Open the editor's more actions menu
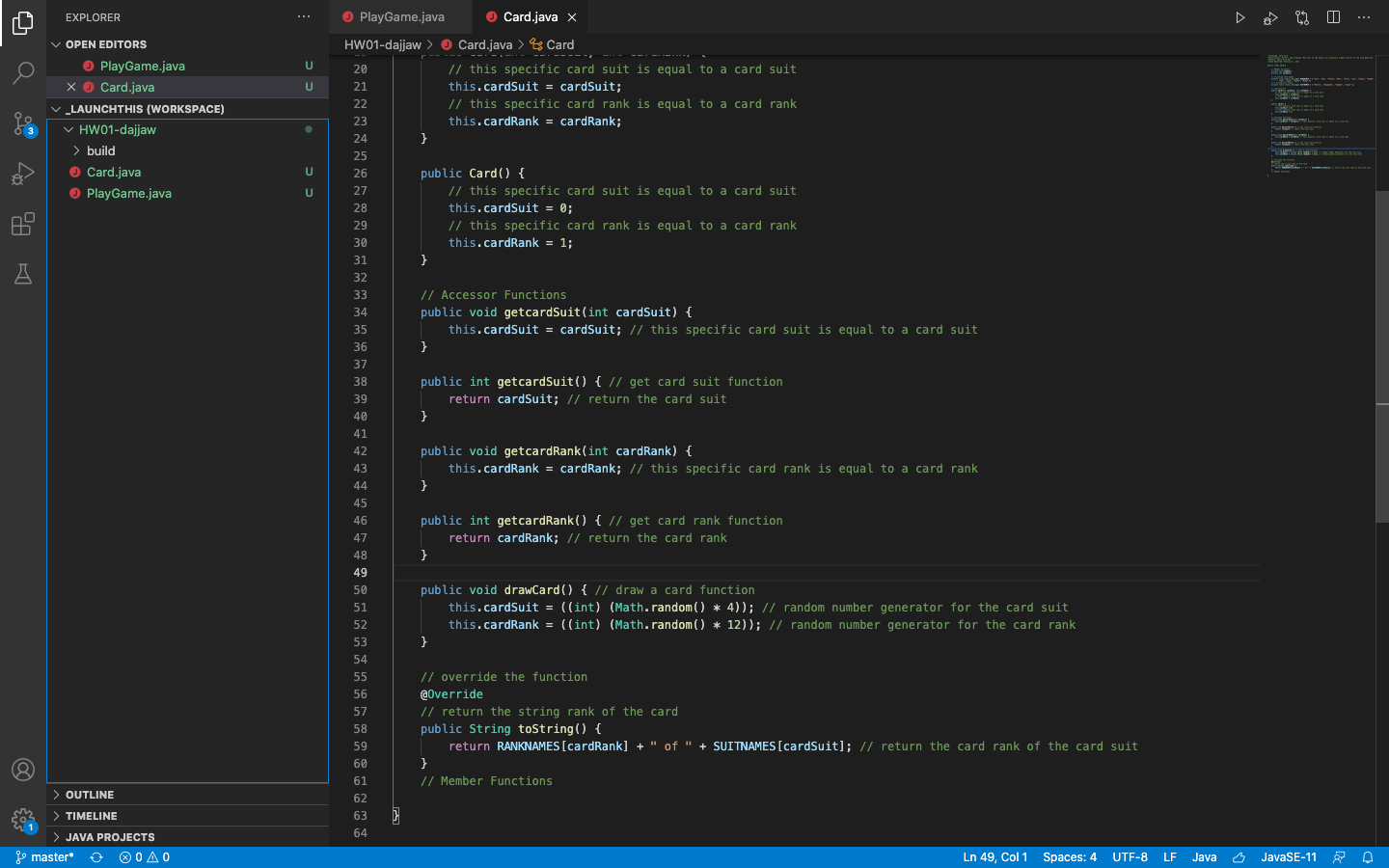This screenshot has width=1389, height=868. [x=1364, y=16]
